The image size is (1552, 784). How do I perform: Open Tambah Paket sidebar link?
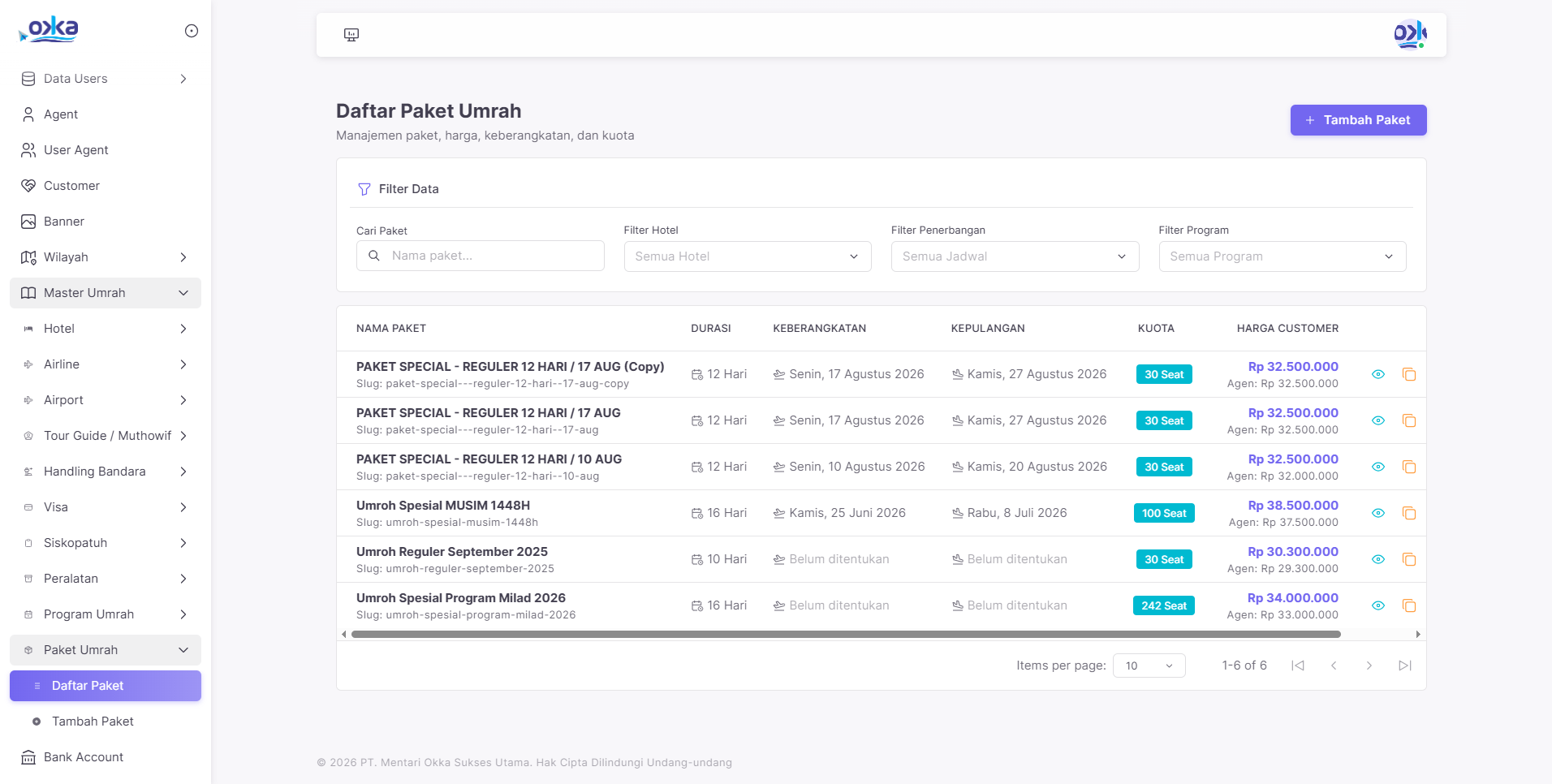pyautogui.click(x=106, y=722)
